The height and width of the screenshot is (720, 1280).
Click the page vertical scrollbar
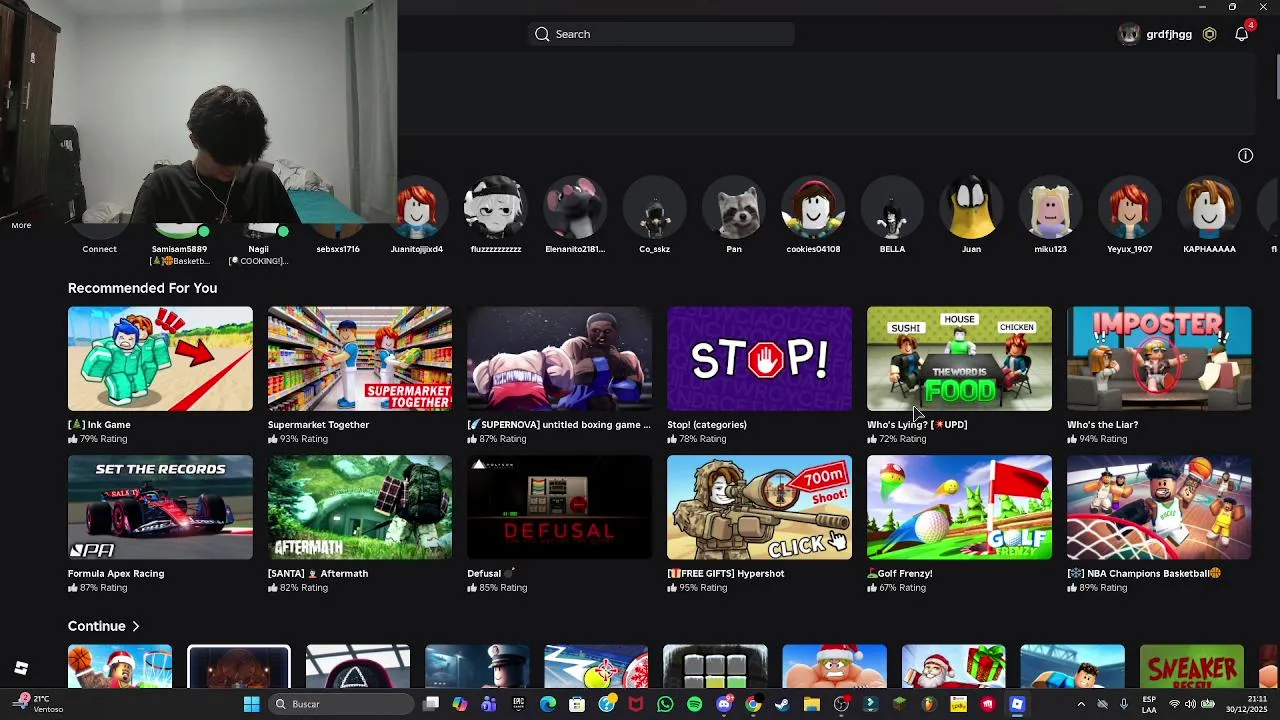coord(1276,75)
